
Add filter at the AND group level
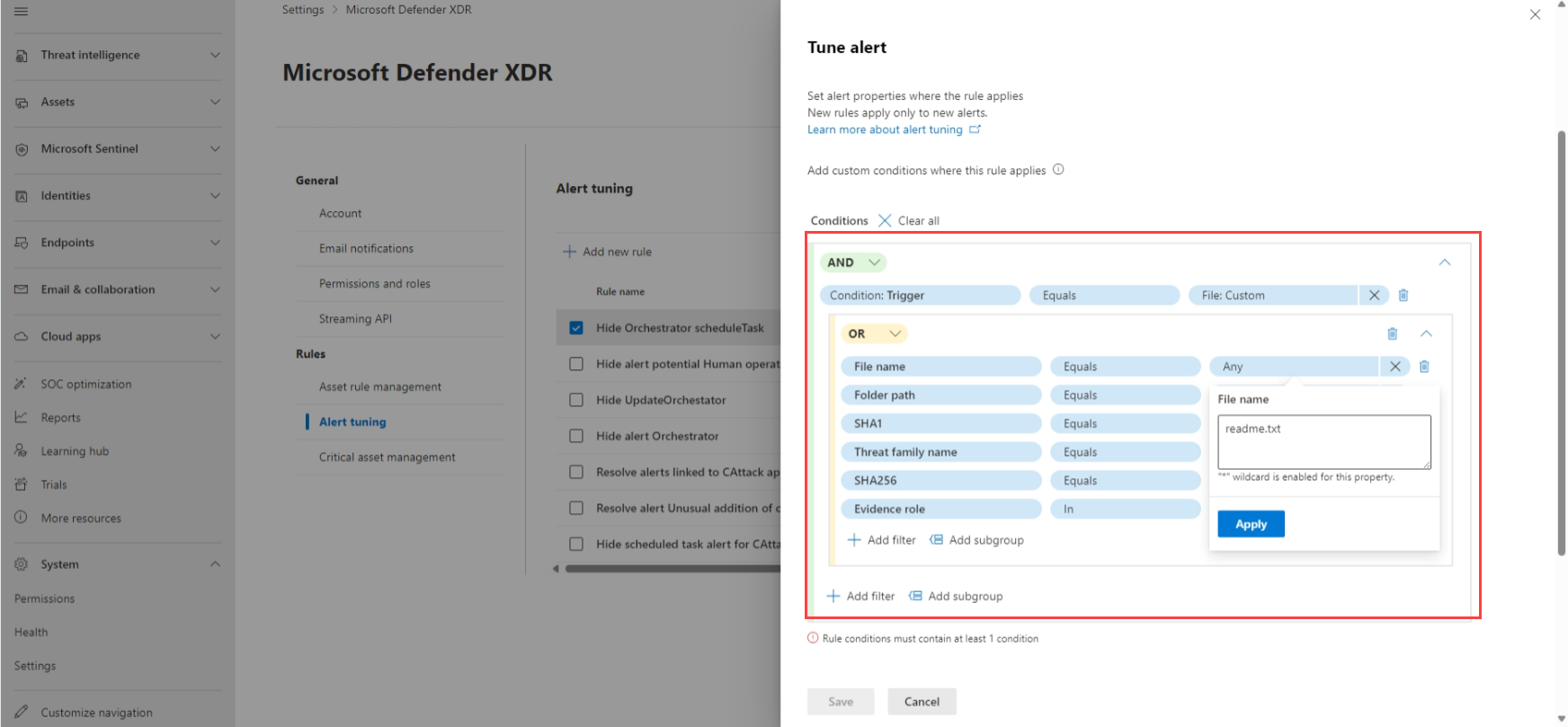click(860, 596)
